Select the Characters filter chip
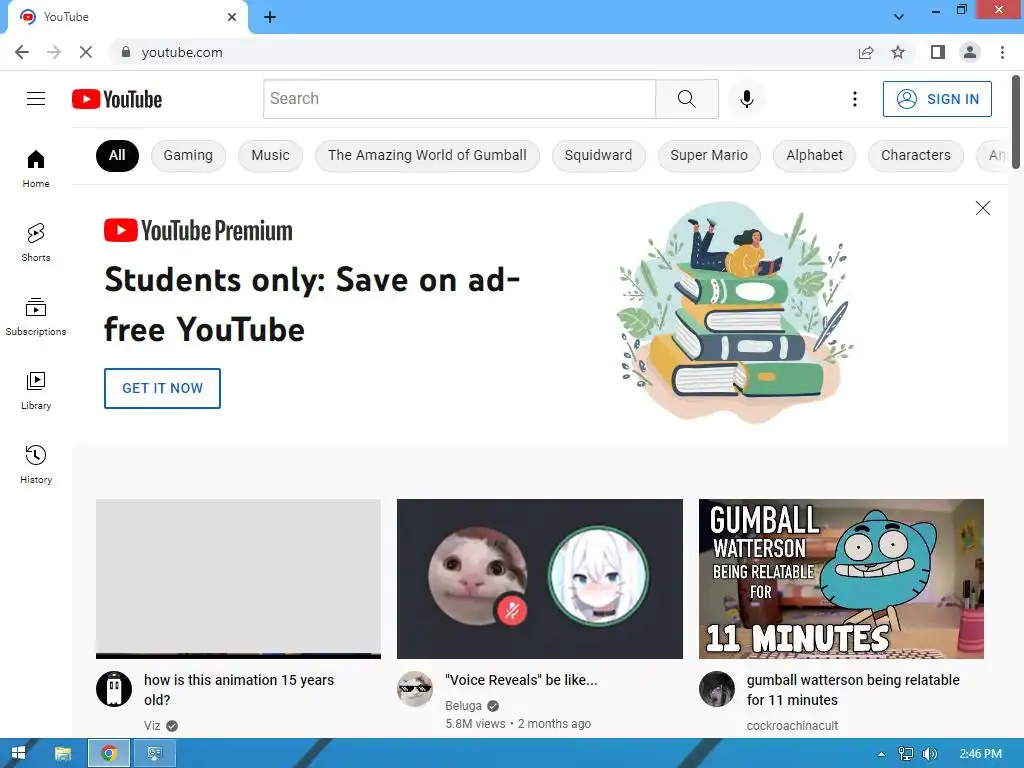Screen dimensions: 1024x768 click(916, 155)
